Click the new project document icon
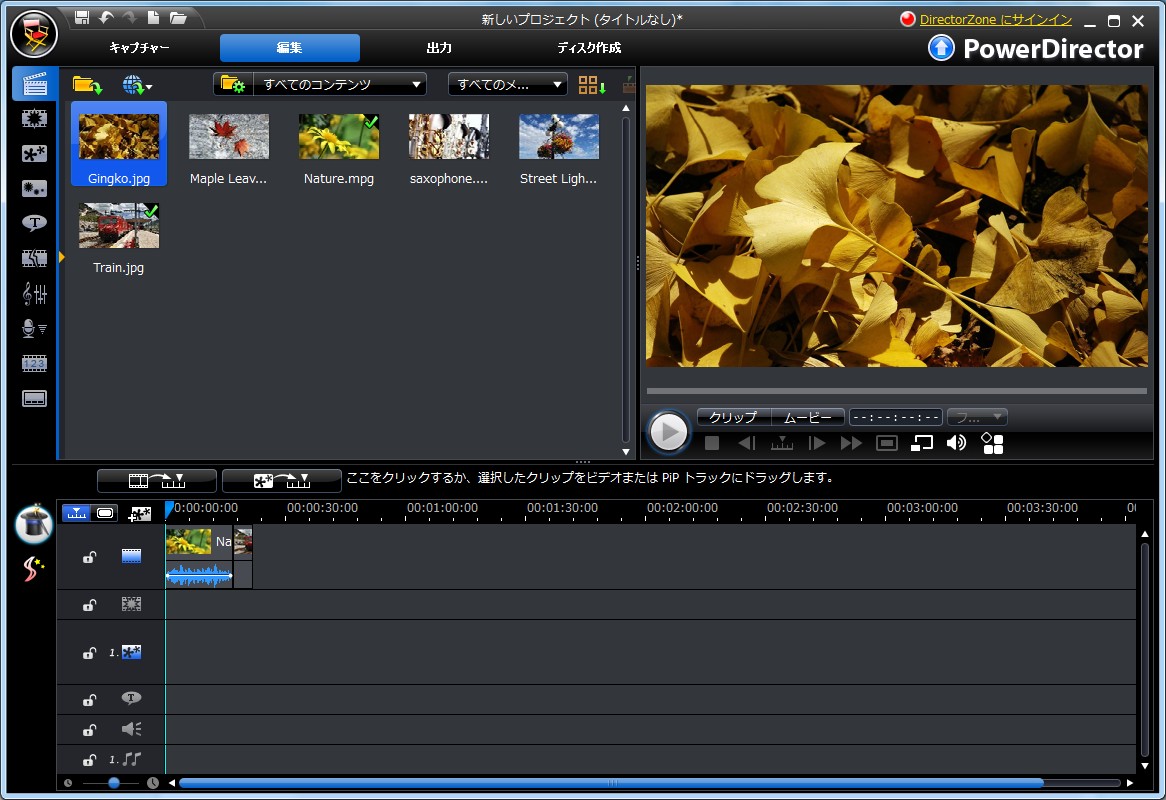Image resolution: width=1166 pixels, height=800 pixels. [153, 17]
